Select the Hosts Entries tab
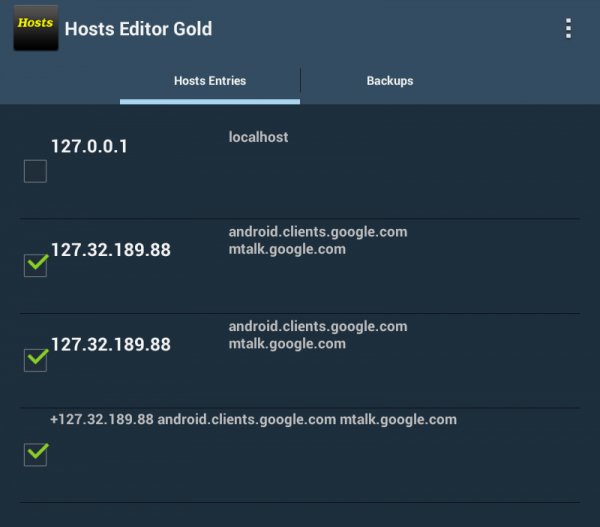600x527 pixels. click(x=210, y=81)
